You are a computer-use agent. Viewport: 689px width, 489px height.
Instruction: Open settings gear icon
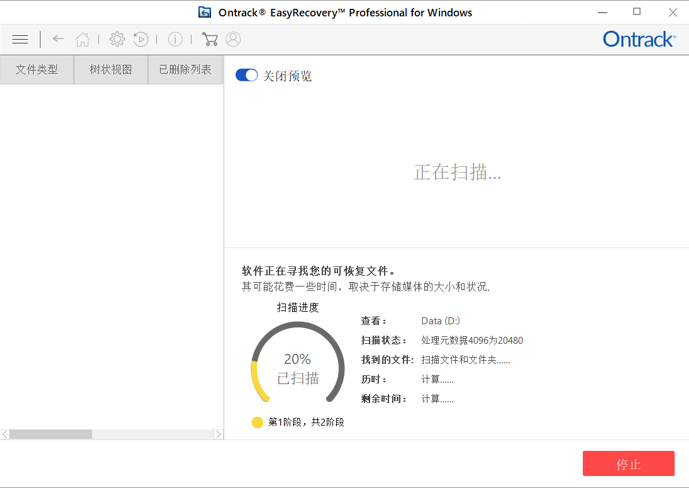(117, 40)
